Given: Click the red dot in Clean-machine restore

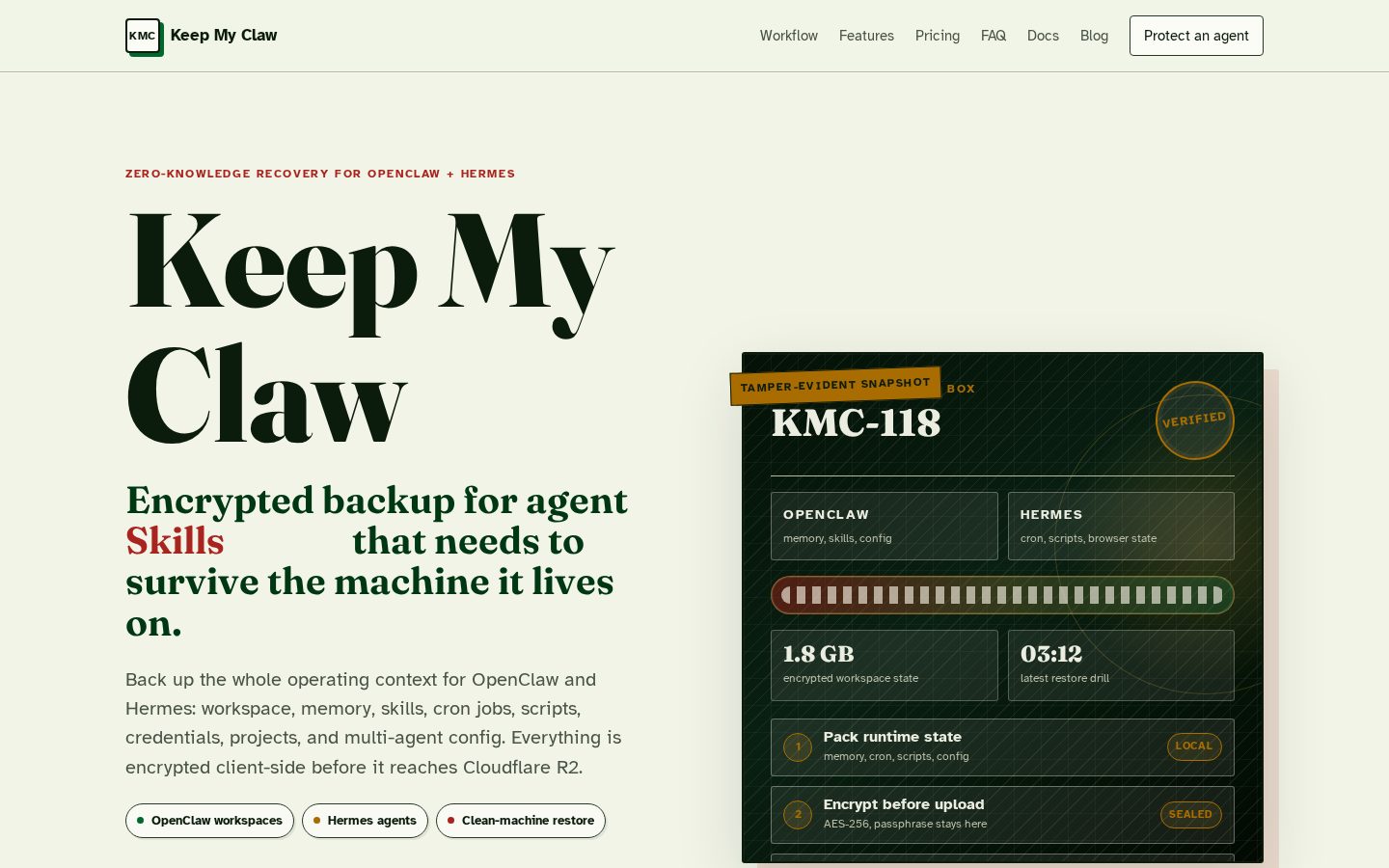Looking at the screenshot, I should (x=450, y=821).
